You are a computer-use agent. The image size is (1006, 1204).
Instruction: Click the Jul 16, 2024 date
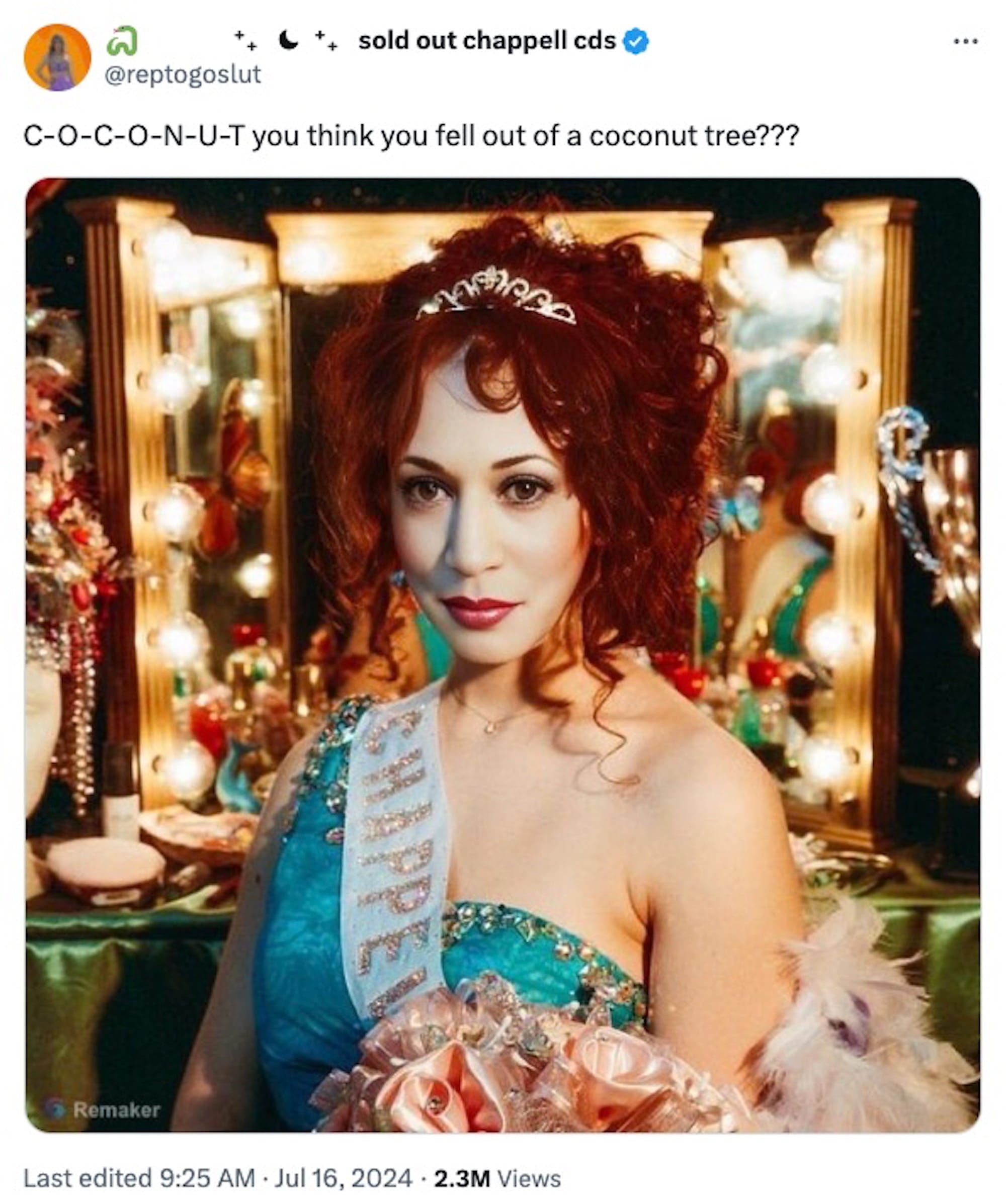click(x=344, y=1178)
